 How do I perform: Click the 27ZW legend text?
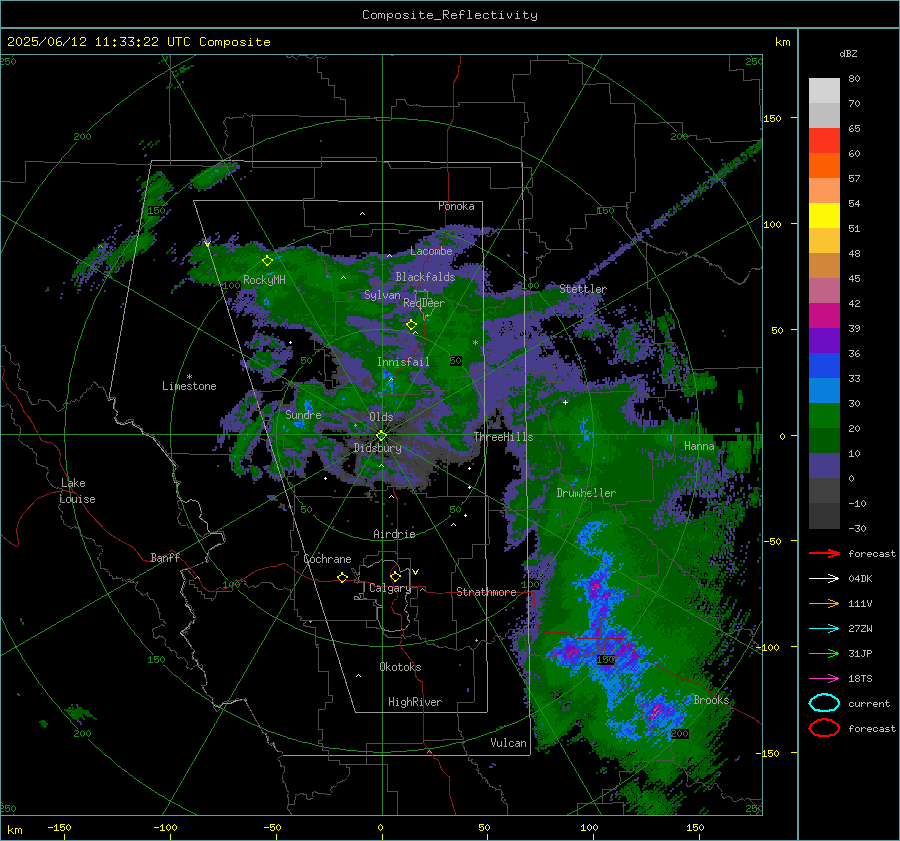860,629
